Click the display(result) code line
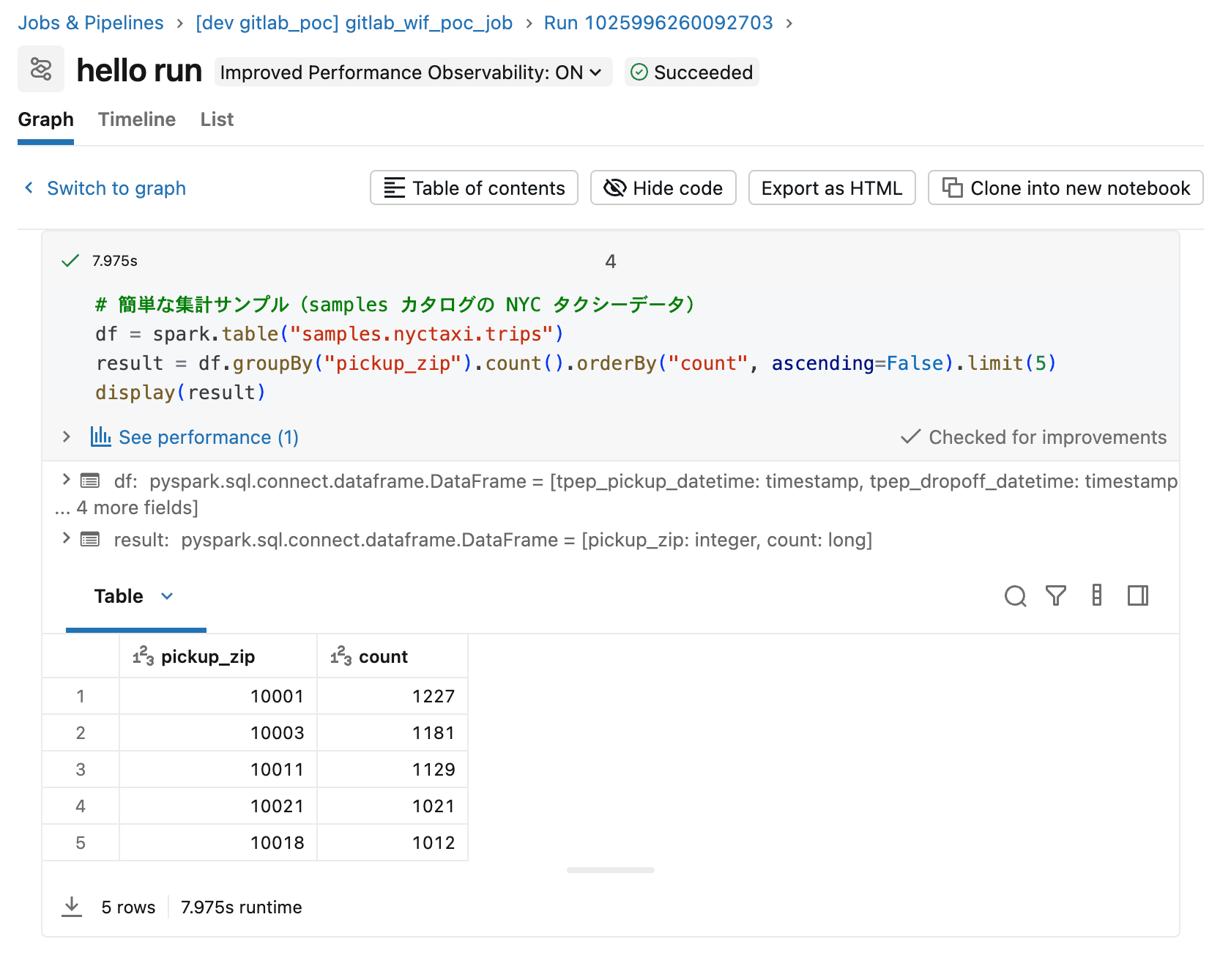Viewport: 1220px width, 980px height. [x=180, y=393]
